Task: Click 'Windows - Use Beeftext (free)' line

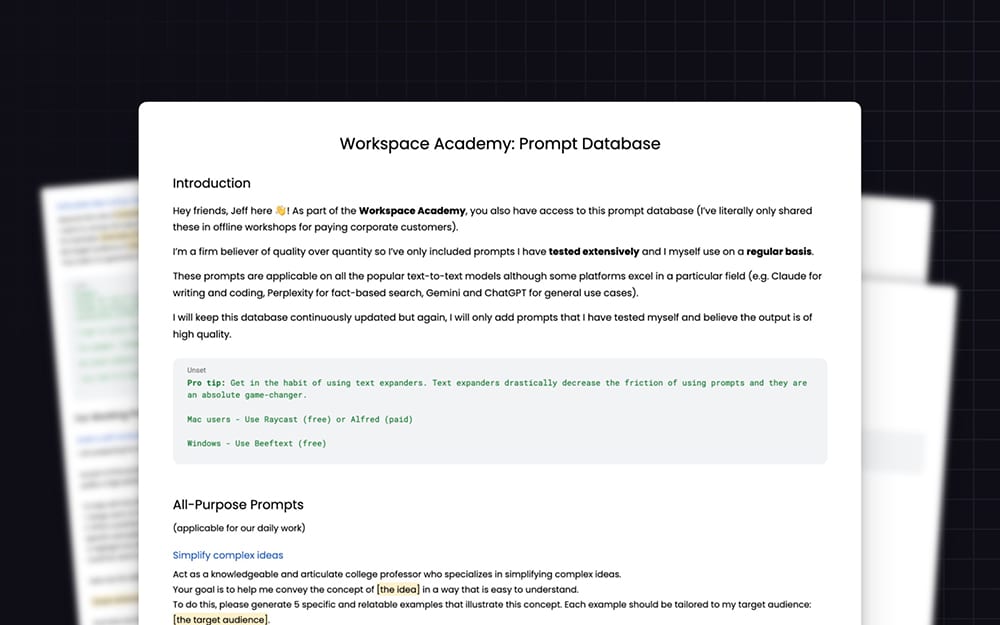Action: coord(256,443)
